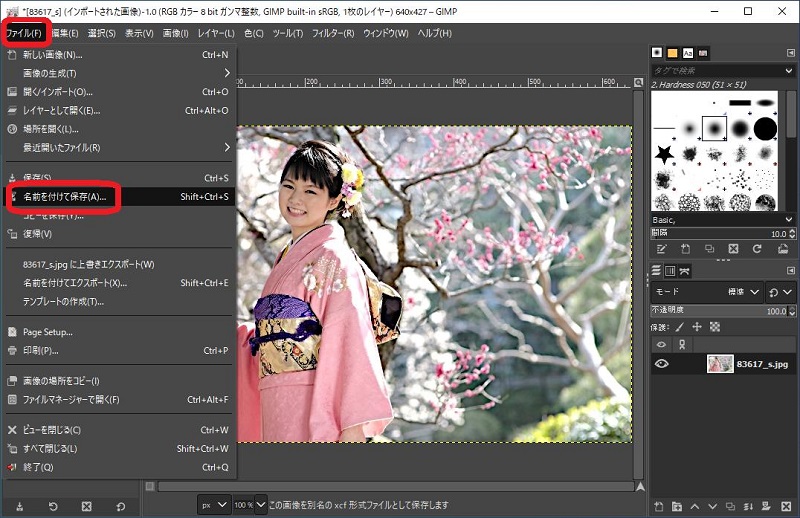Switch to the Layers tab
The width and height of the screenshot is (800, 518).
[656, 271]
